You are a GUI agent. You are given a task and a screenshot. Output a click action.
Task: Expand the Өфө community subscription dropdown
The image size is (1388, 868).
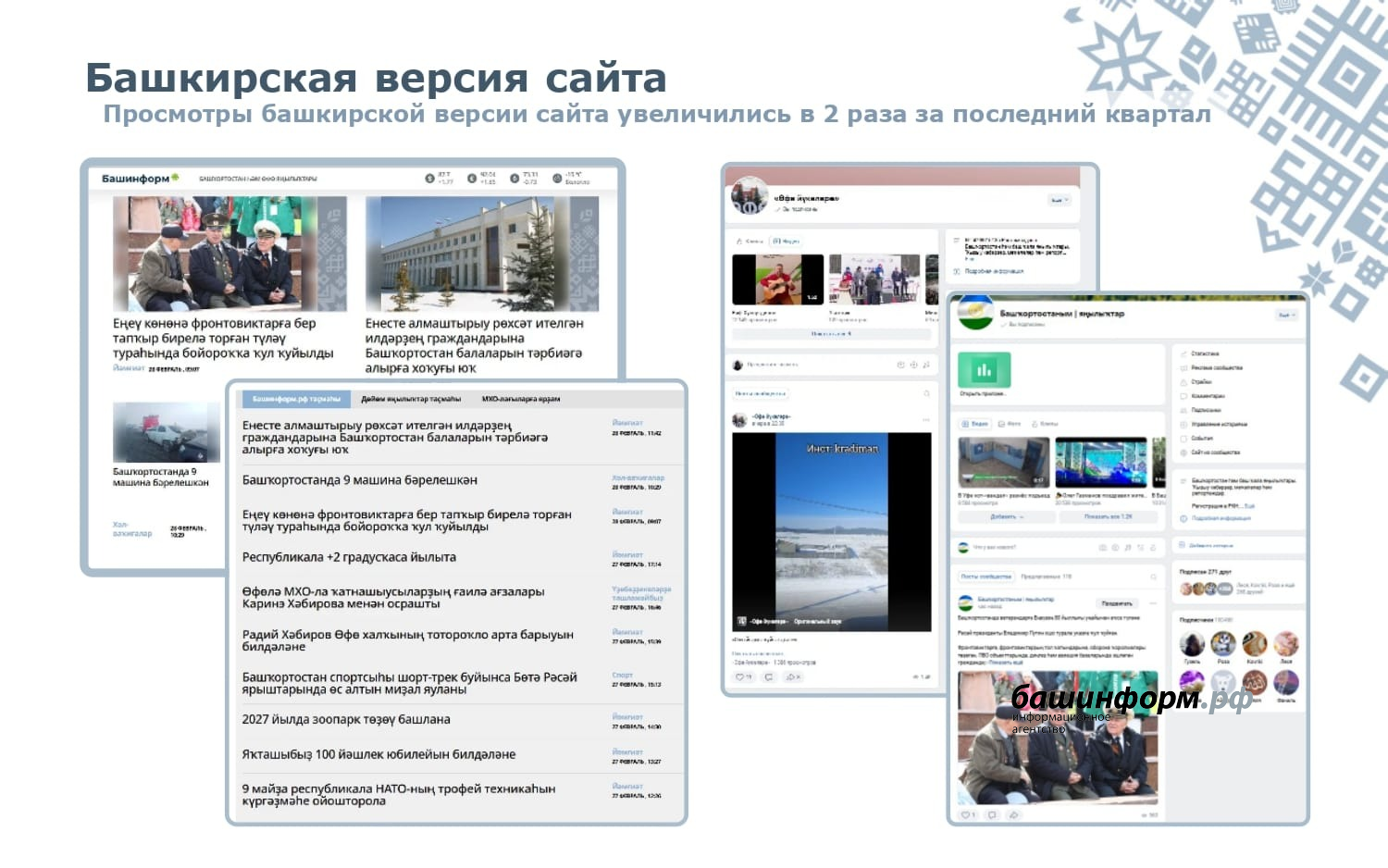1060,200
